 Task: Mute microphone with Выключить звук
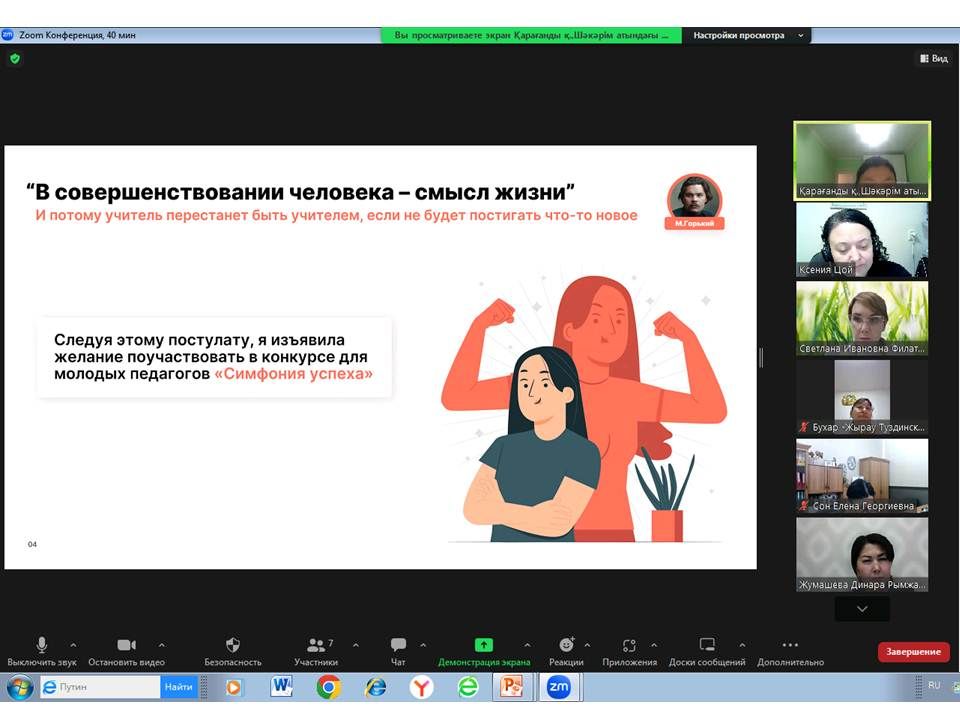click(x=41, y=646)
